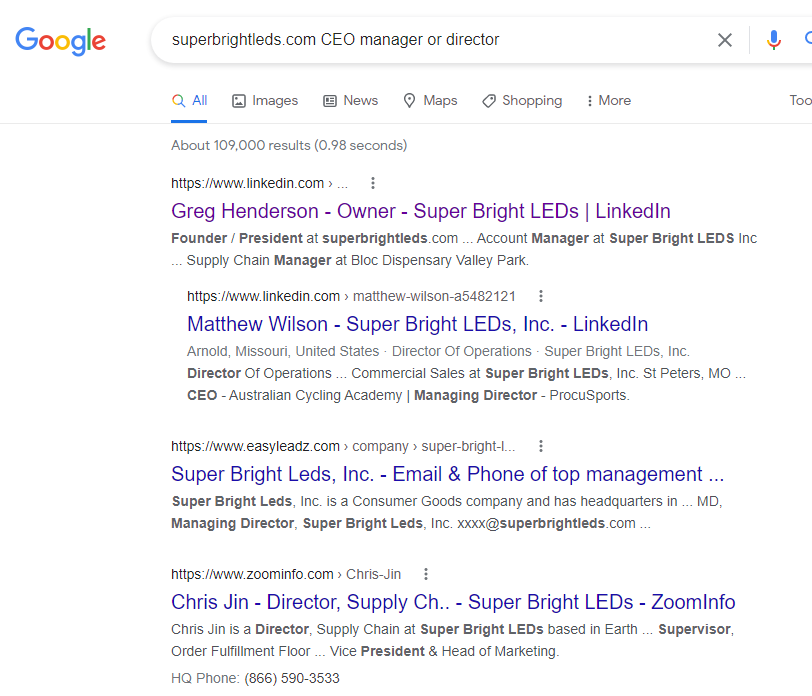Open Matthew Wilson - Super Bright LEDs, Inc. link
Screen dimensions: 812x696
tap(417, 324)
